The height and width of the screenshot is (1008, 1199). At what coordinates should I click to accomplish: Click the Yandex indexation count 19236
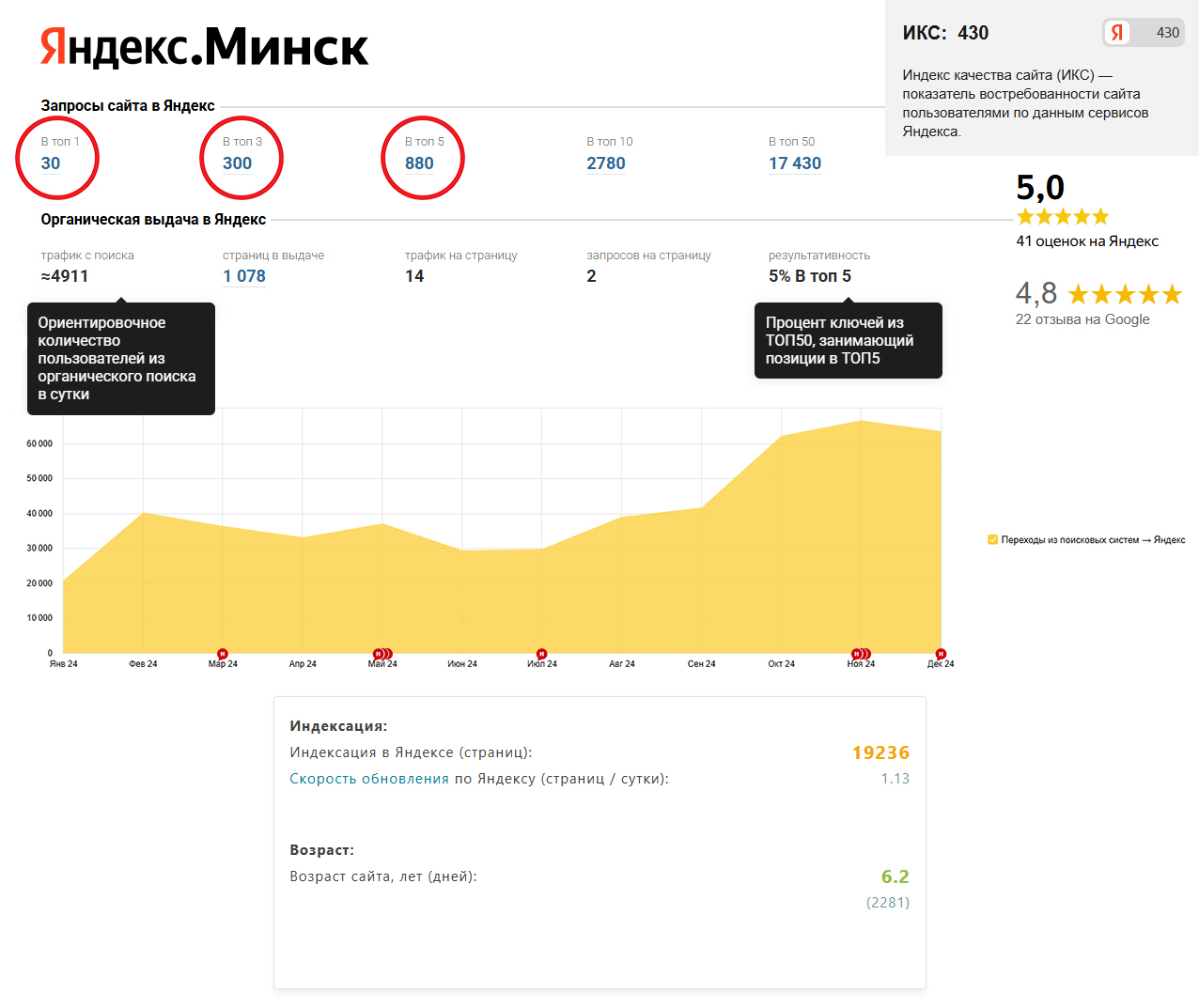click(880, 752)
